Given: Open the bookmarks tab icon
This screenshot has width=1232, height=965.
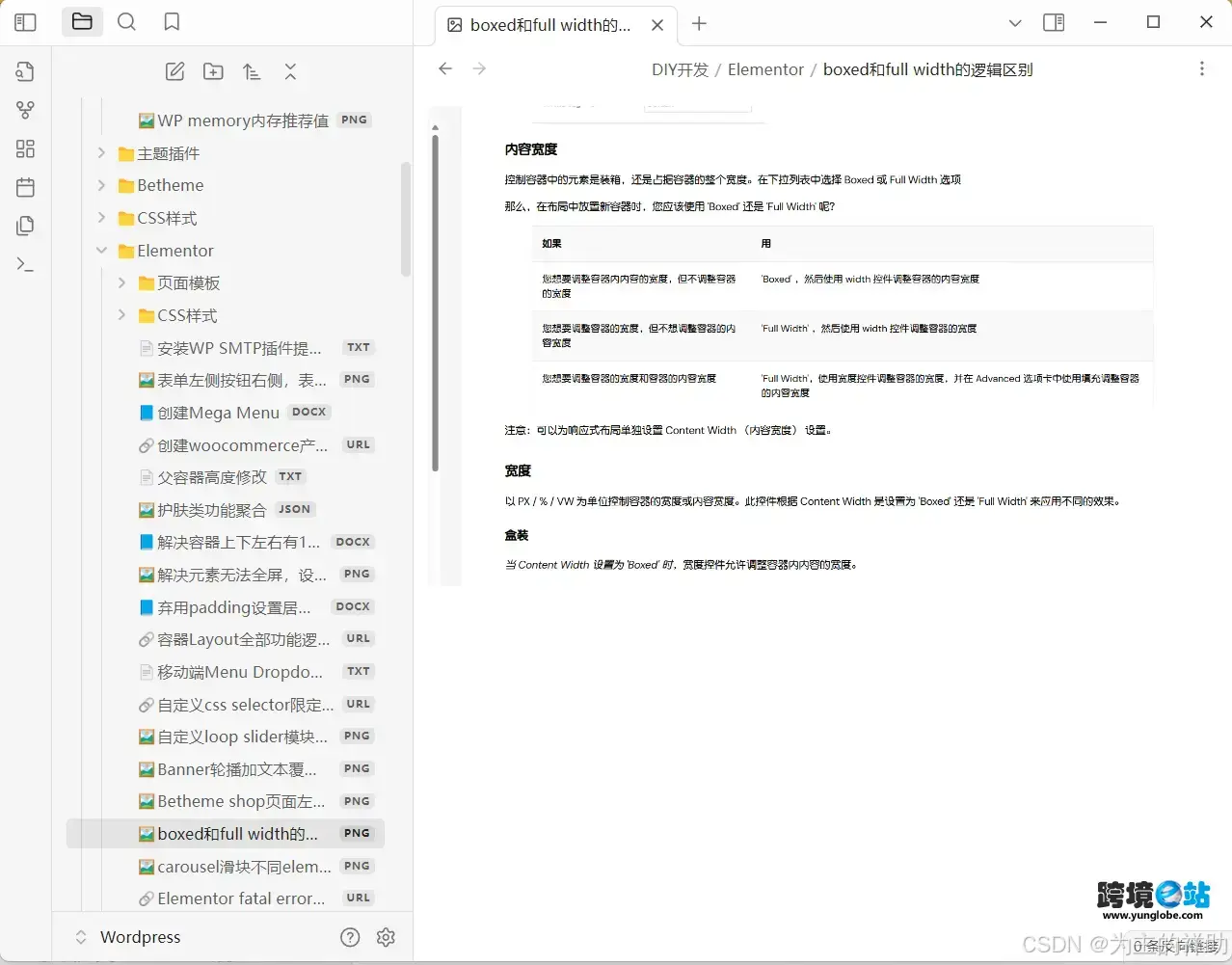Looking at the screenshot, I should pyautogui.click(x=172, y=21).
